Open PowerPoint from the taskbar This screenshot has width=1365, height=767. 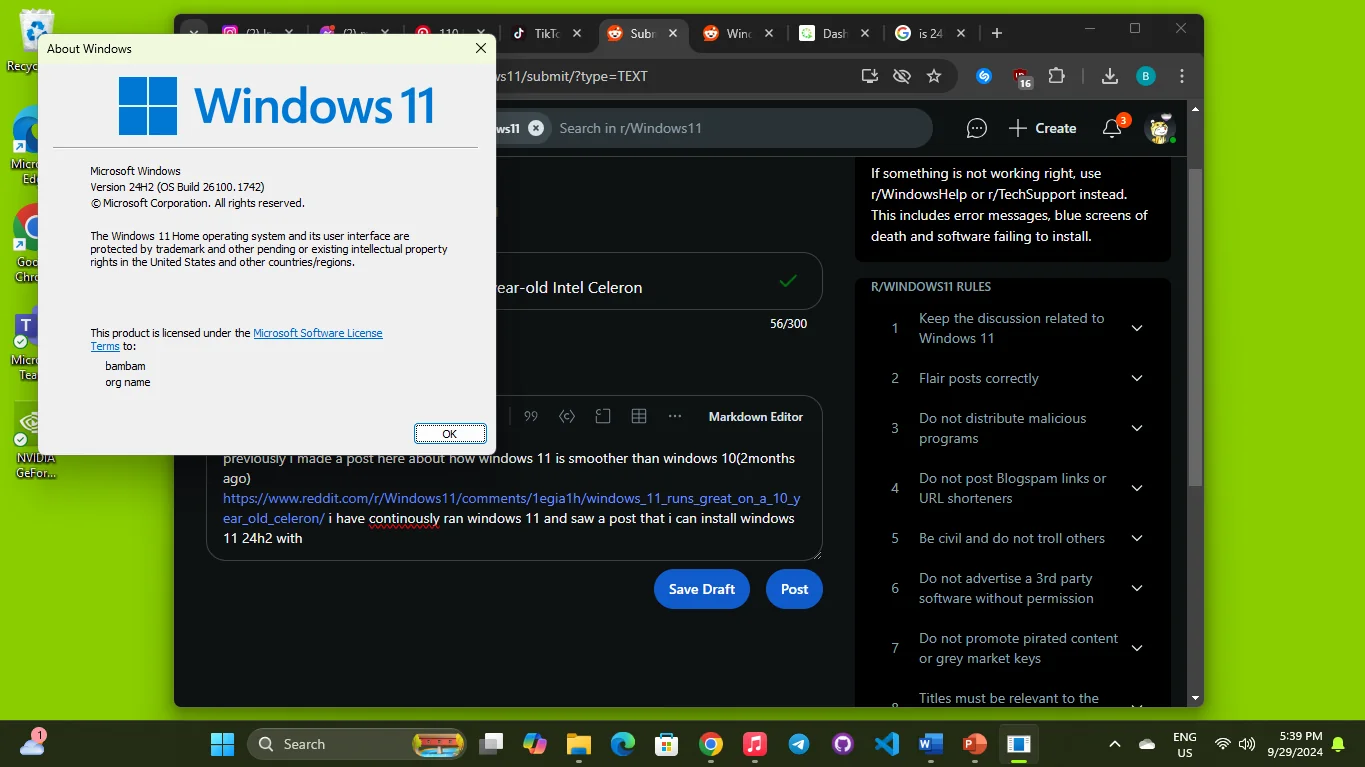[x=975, y=744]
